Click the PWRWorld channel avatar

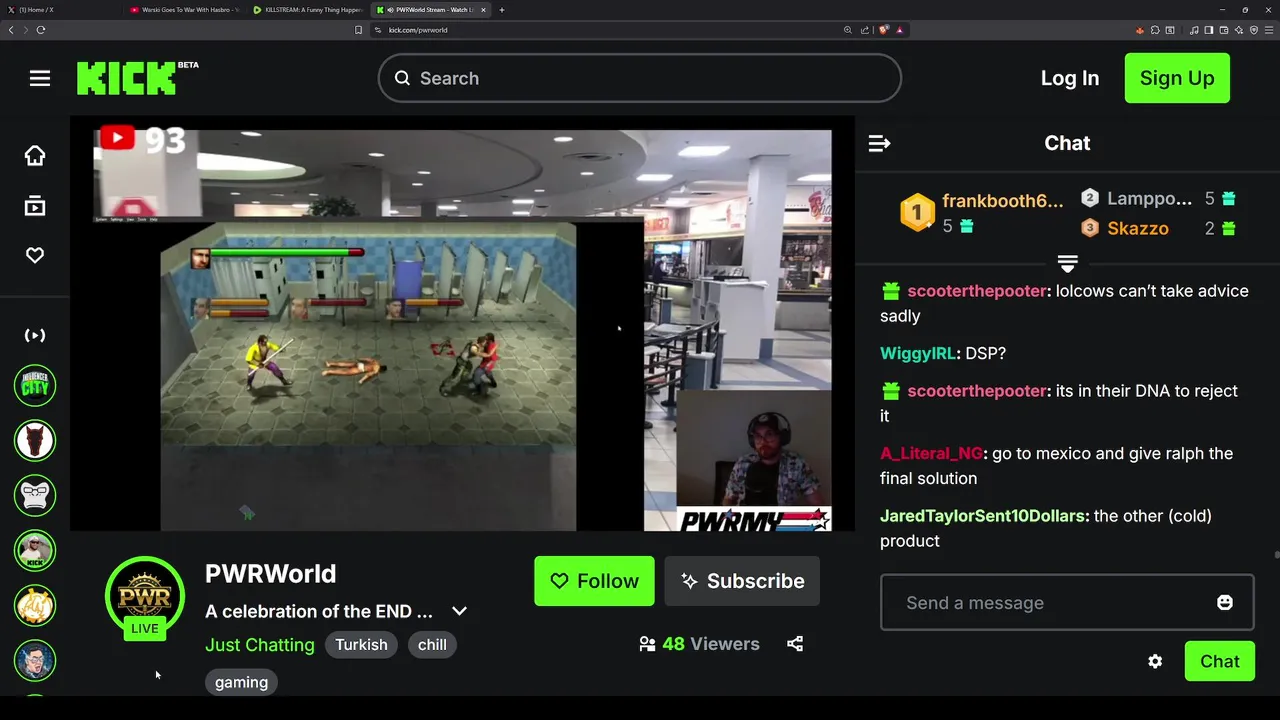pos(145,597)
